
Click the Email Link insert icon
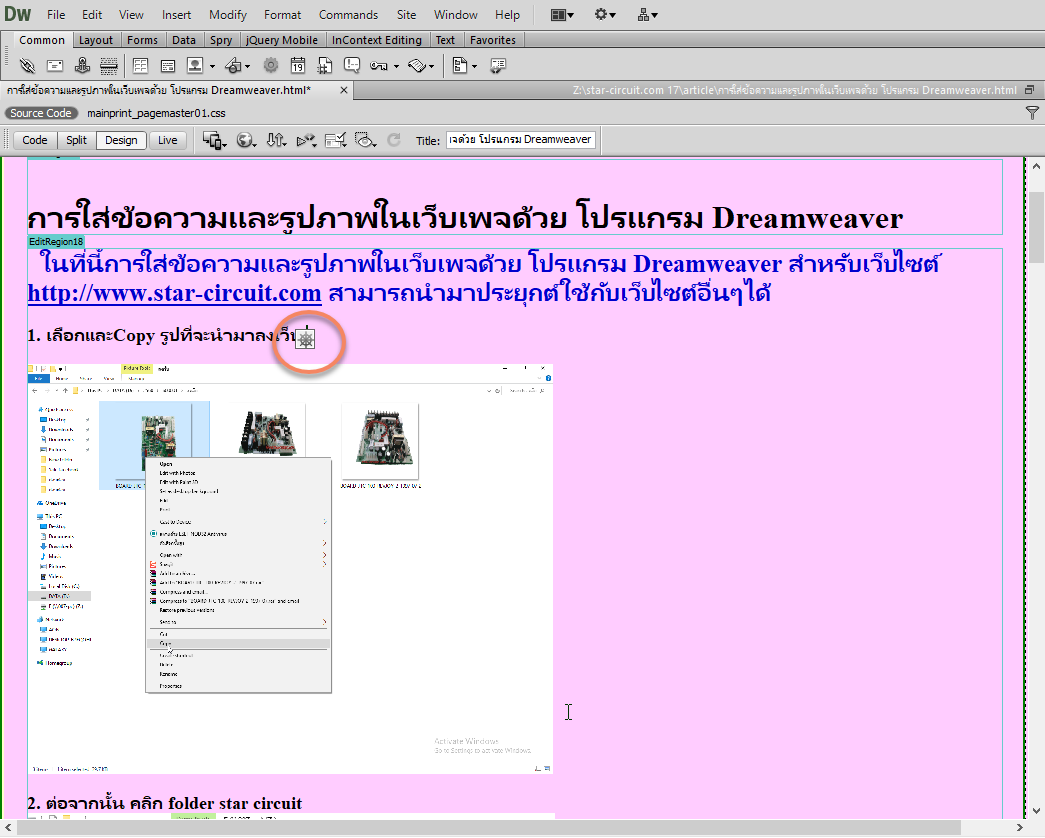click(55, 65)
